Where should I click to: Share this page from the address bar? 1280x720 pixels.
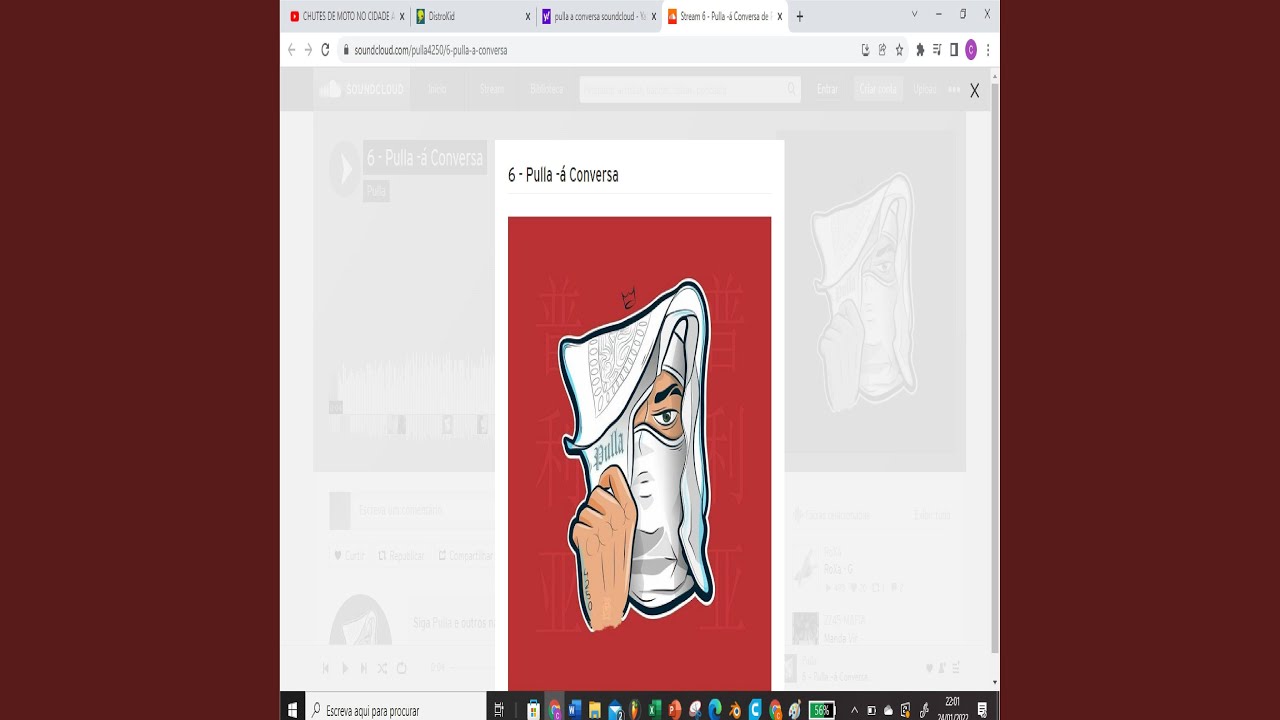[x=882, y=49]
